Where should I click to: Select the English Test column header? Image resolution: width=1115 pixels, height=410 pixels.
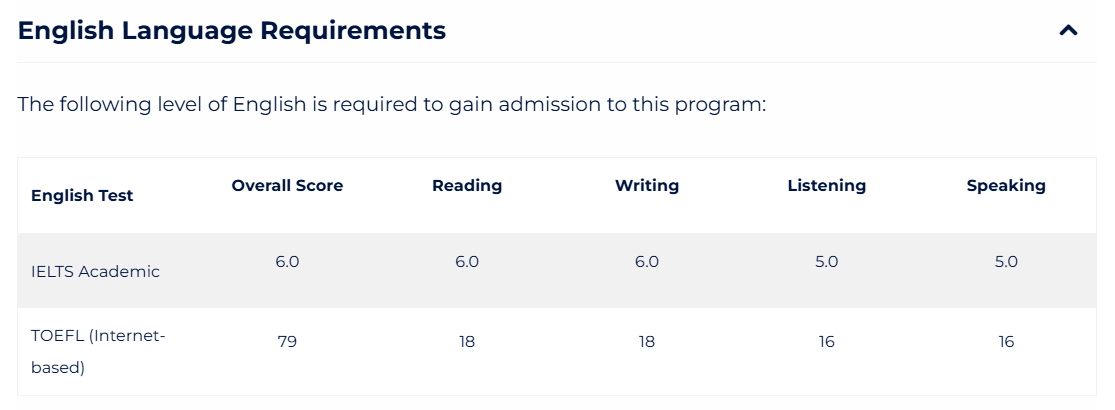coord(82,195)
